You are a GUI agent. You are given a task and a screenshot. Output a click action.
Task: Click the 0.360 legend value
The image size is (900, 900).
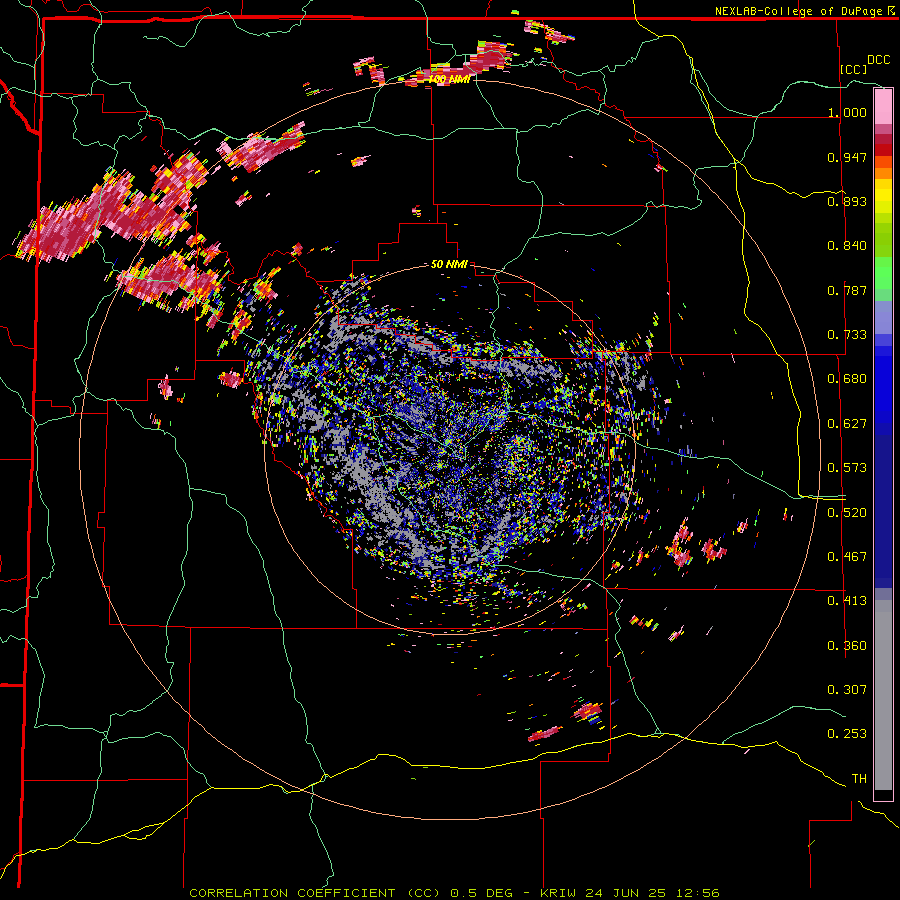tap(847, 646)
